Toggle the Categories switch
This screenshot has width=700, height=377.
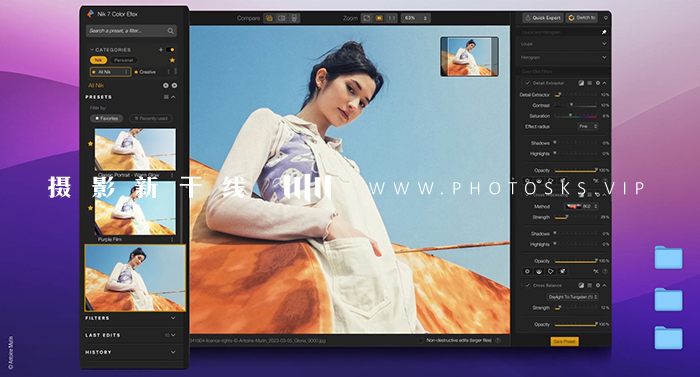[x=170, y=50]
